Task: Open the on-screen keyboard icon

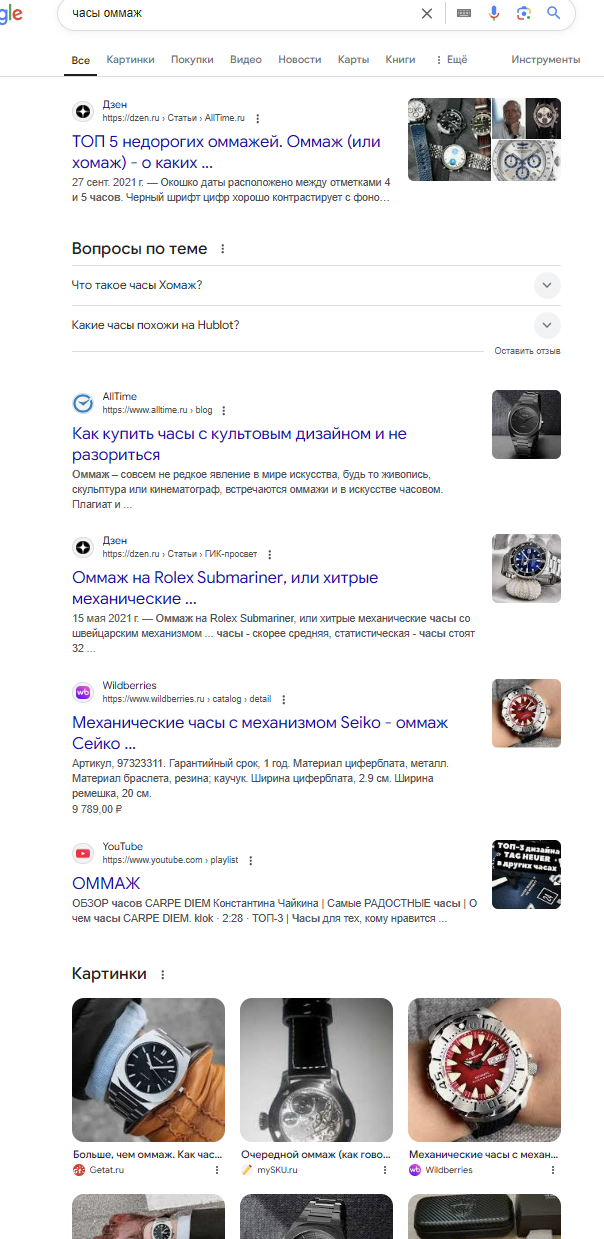Action: pos(464,13)
